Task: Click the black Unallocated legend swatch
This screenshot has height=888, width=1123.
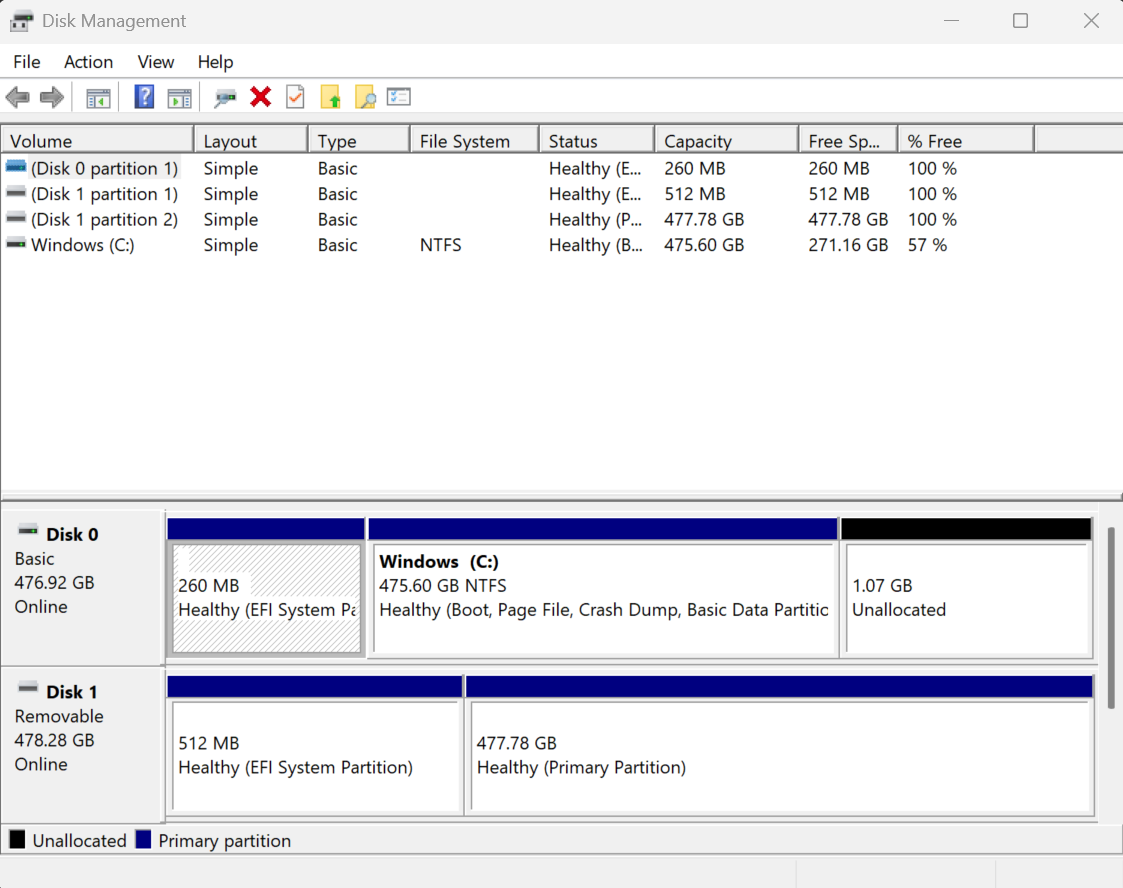Action: [x=17, y=839]
